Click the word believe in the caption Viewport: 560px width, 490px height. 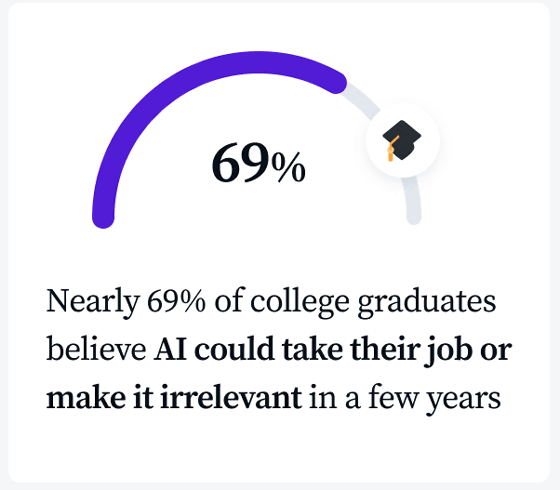pyautogui.click(x=96, y=349)
